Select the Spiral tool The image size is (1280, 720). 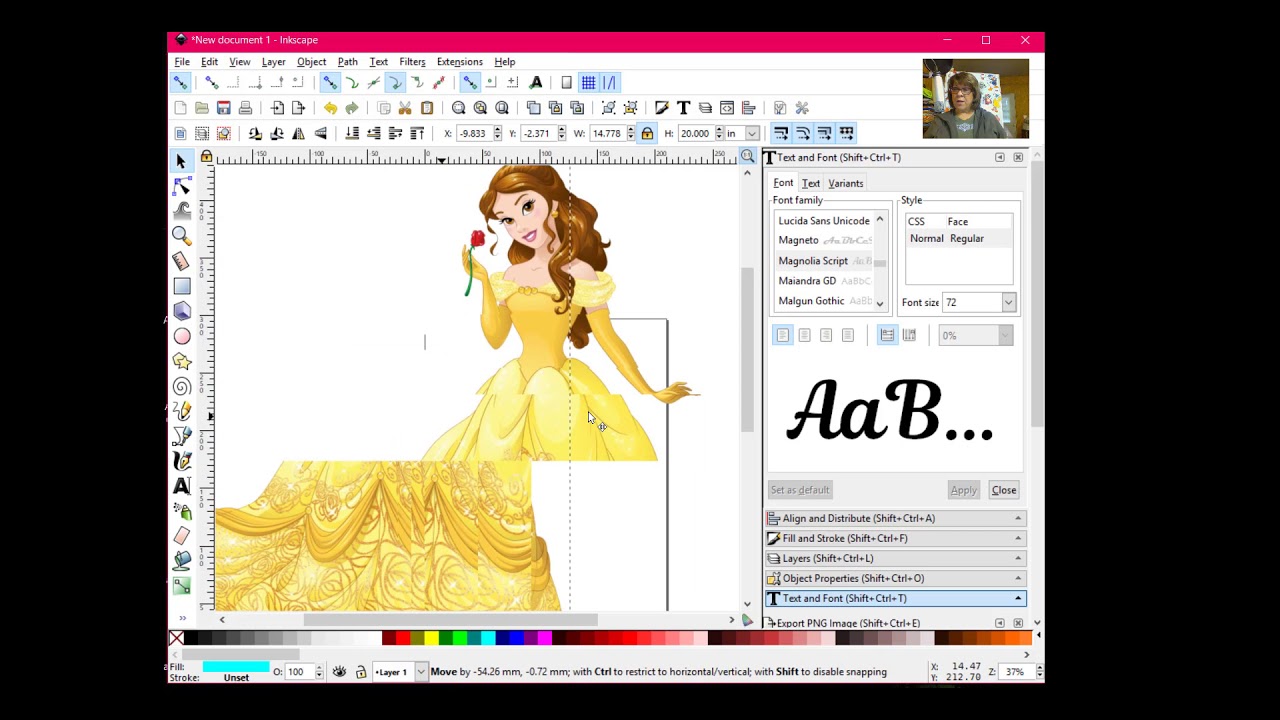coord(181,386)
